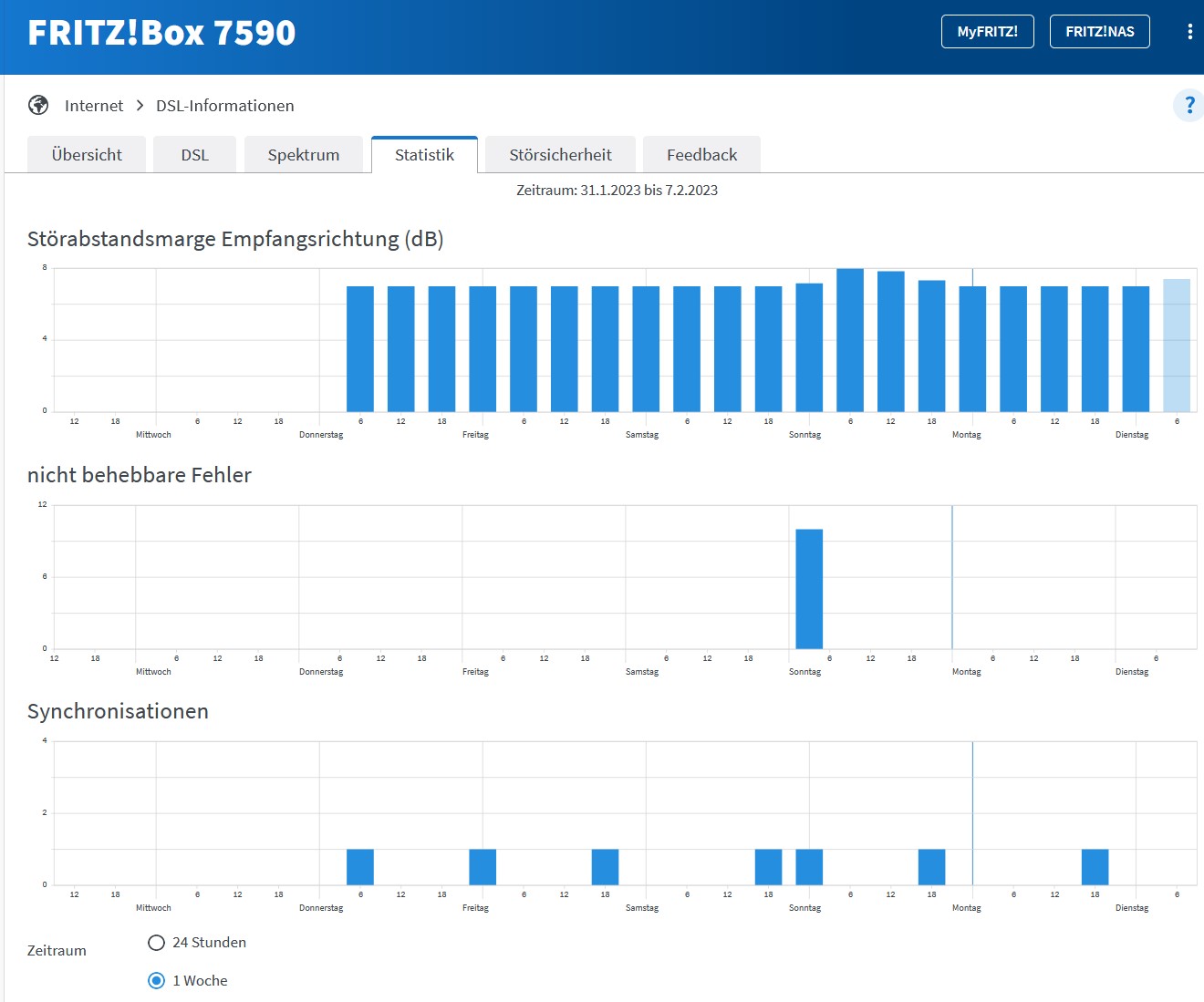Click the tall error bar on Sonntag
Image resolution: width=1204 pixels, height=1002 pixels.
[809, 589]
